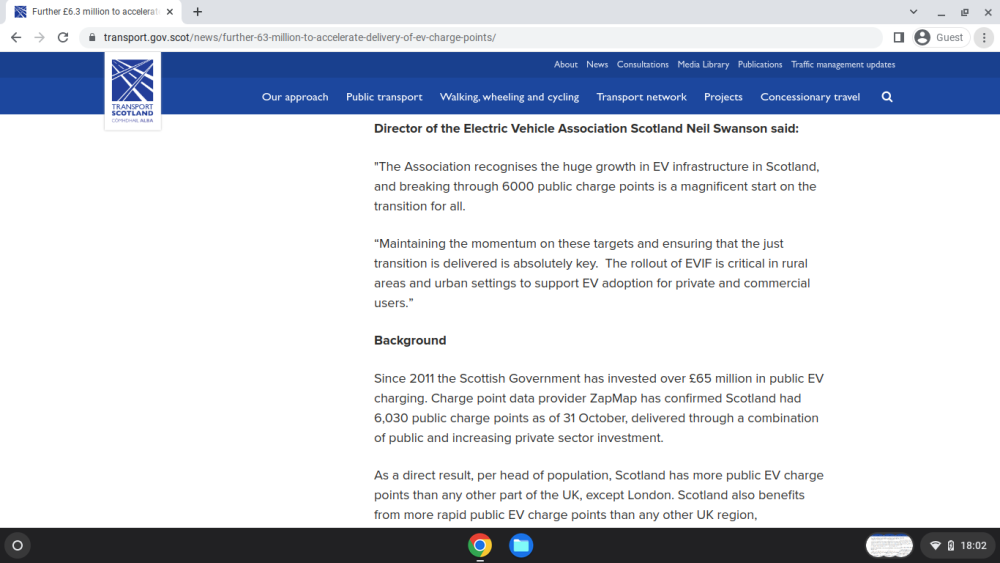This screenshot has width=1000, height=563.
Task: Click the paragraph starting 'Maintaining the momentum'
Action: click(x=592, y=274)
